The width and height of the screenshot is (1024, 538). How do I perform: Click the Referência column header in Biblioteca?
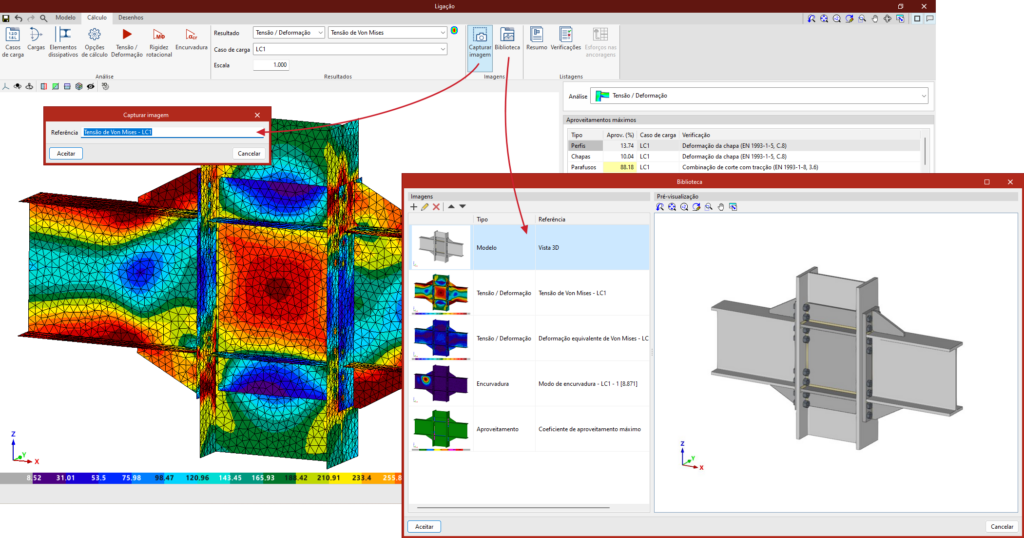[x=592, y=219]
